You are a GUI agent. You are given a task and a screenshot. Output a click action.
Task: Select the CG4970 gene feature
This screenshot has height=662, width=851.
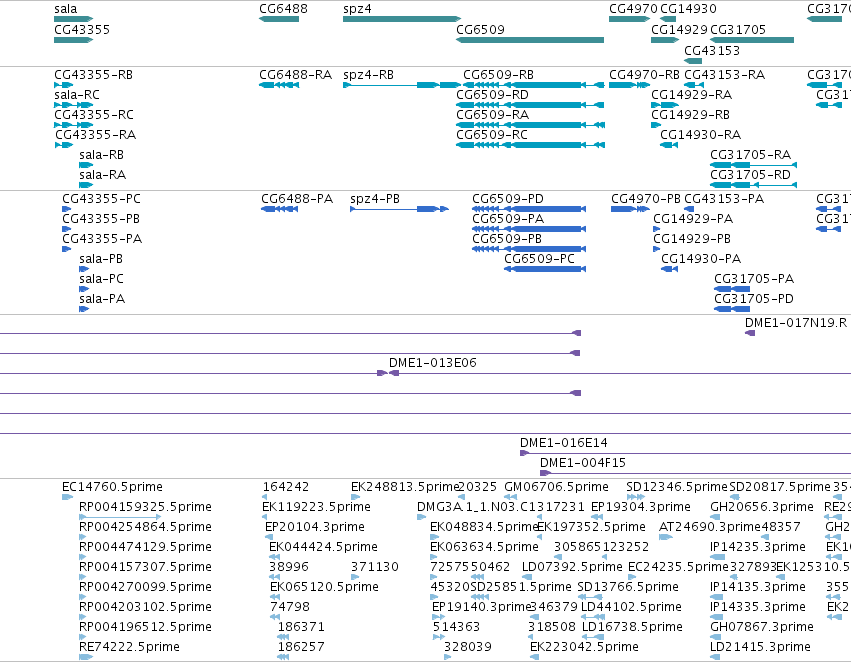(629, 19)
